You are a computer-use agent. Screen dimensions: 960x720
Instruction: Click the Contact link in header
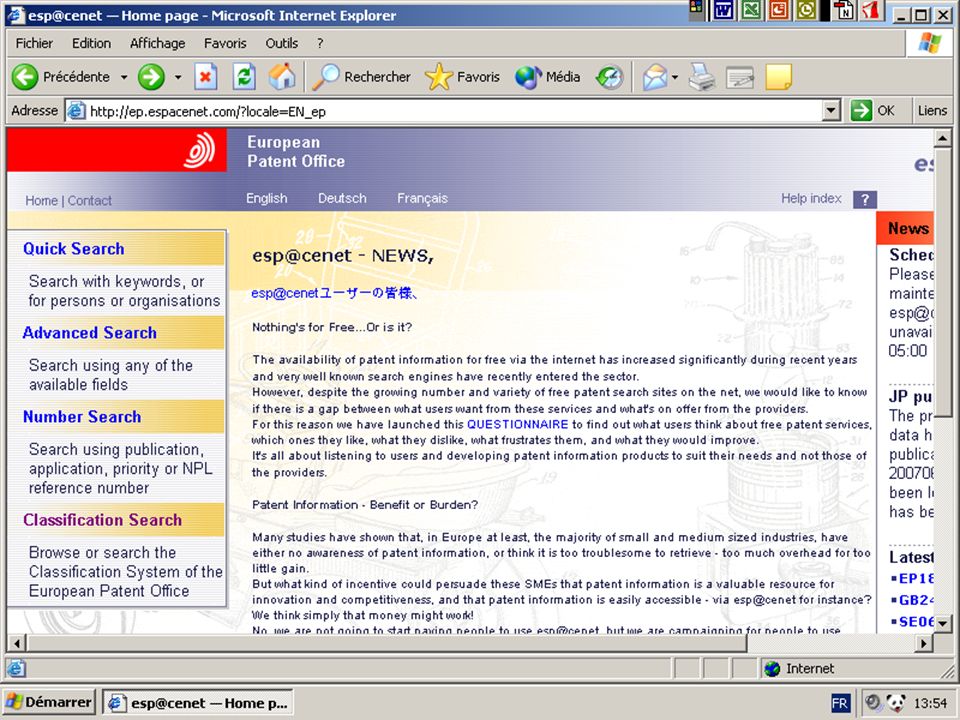point(89,200)
